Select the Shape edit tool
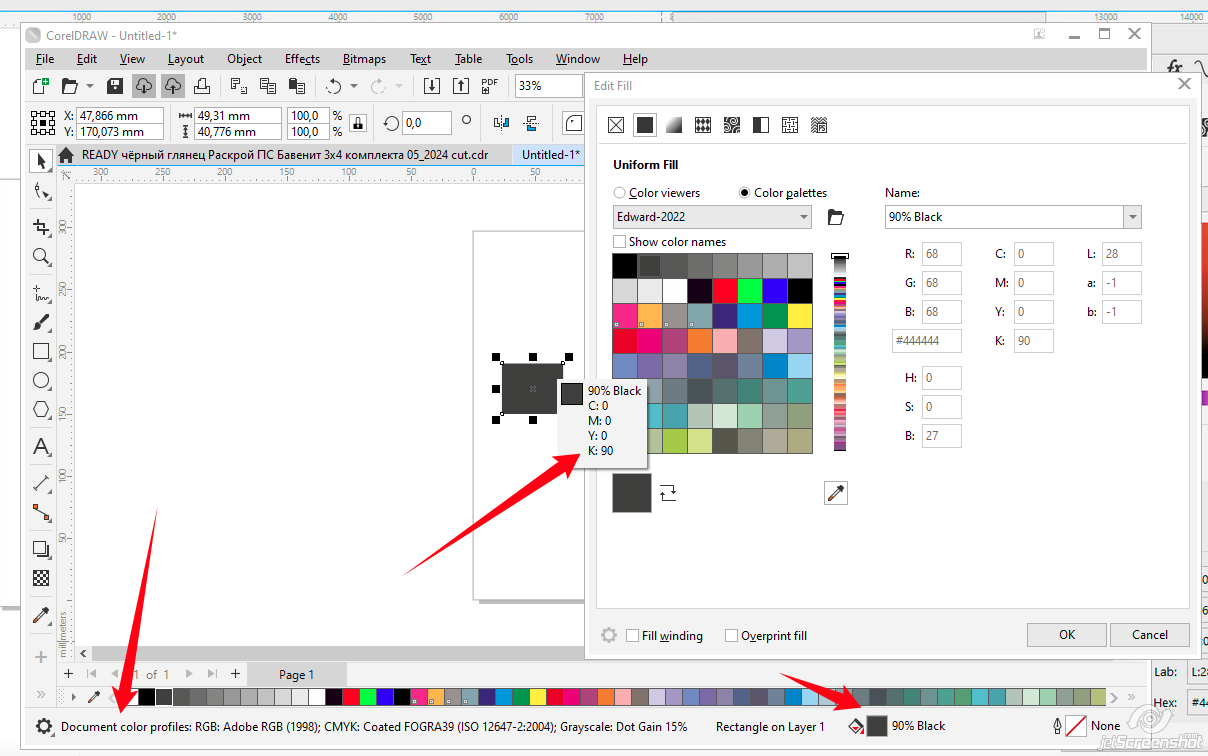1208x756 pixels. click(x=41, y=191)
